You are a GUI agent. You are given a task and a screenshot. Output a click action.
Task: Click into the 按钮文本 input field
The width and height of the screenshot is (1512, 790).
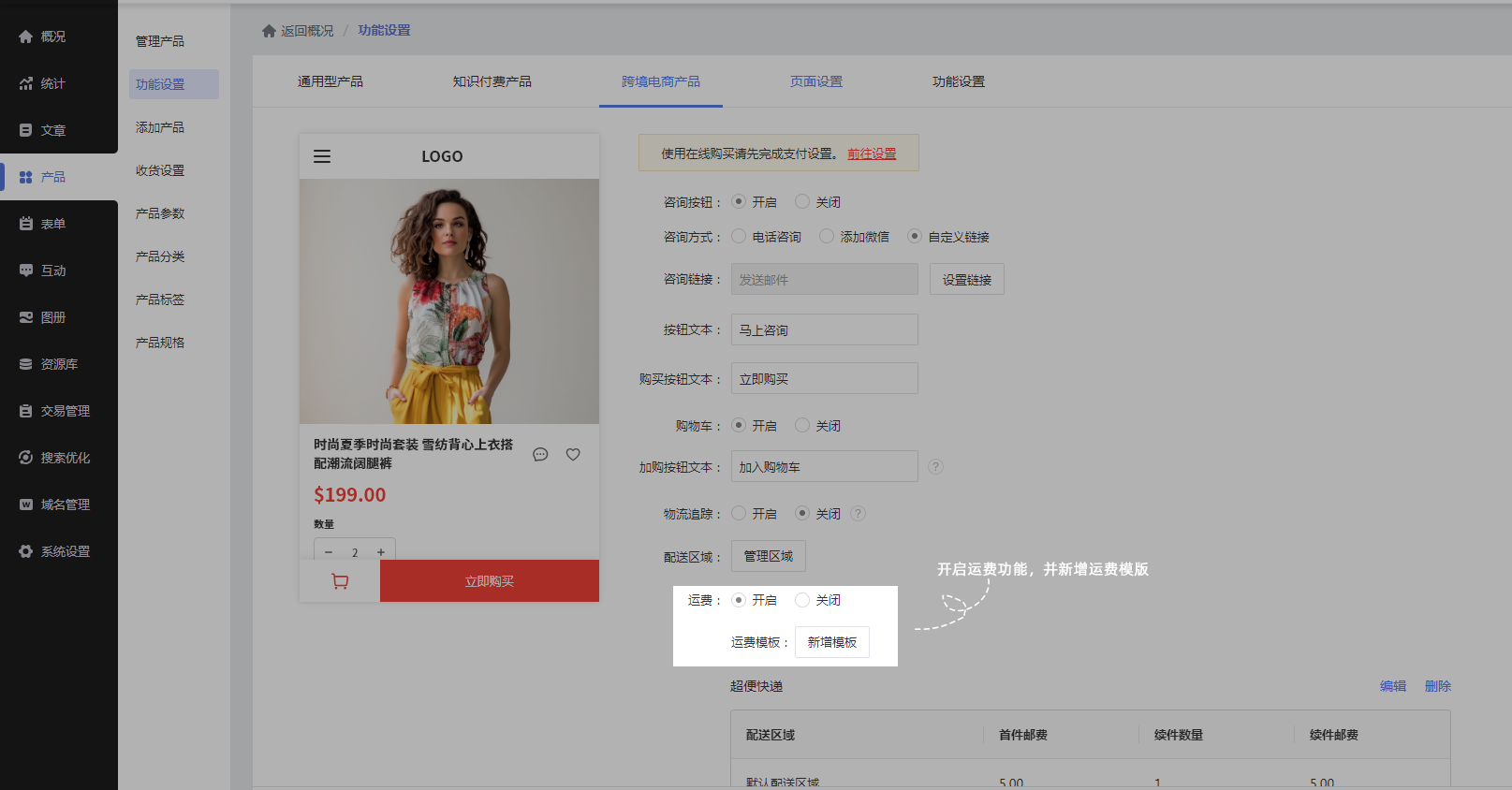coord(824,329)
